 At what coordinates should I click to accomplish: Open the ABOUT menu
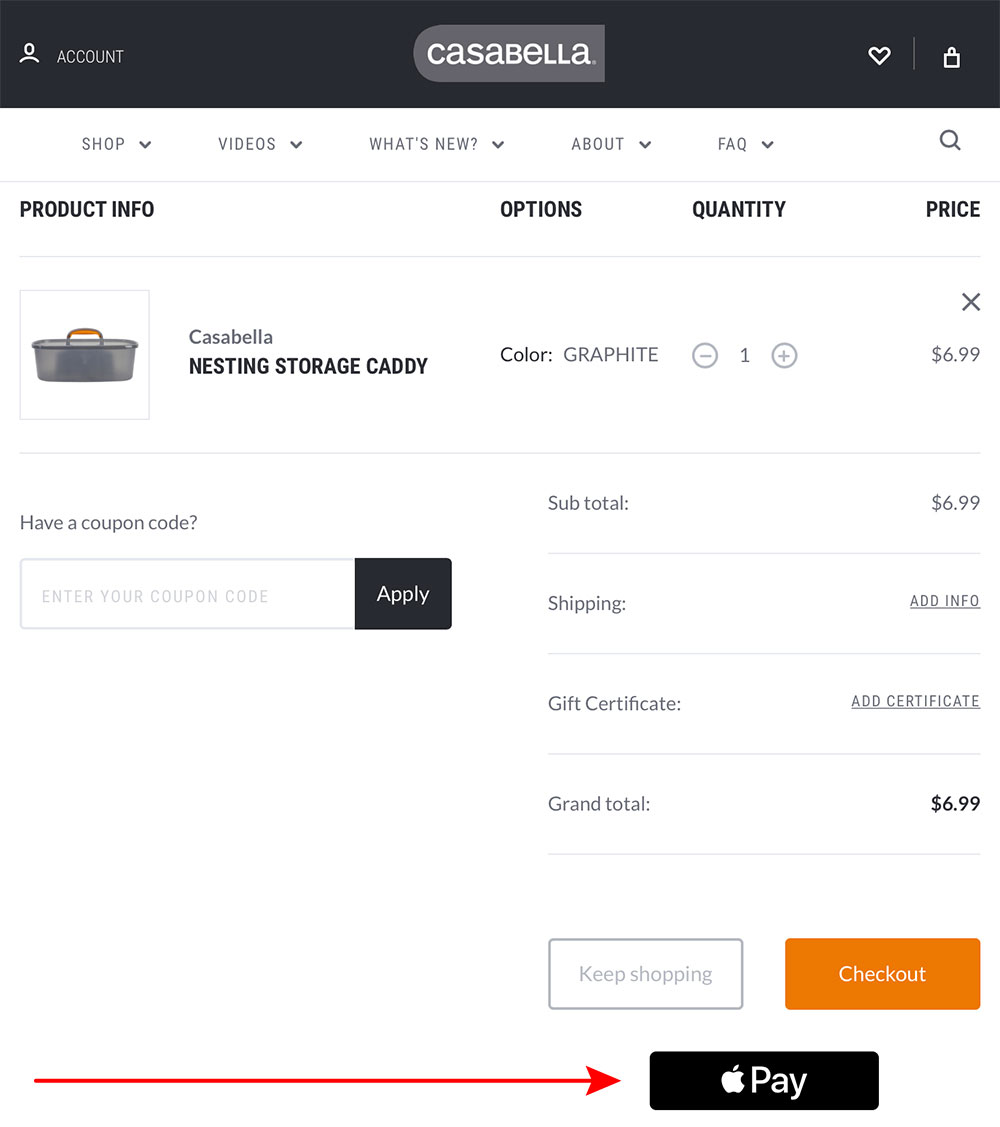(x=597, y=144)
